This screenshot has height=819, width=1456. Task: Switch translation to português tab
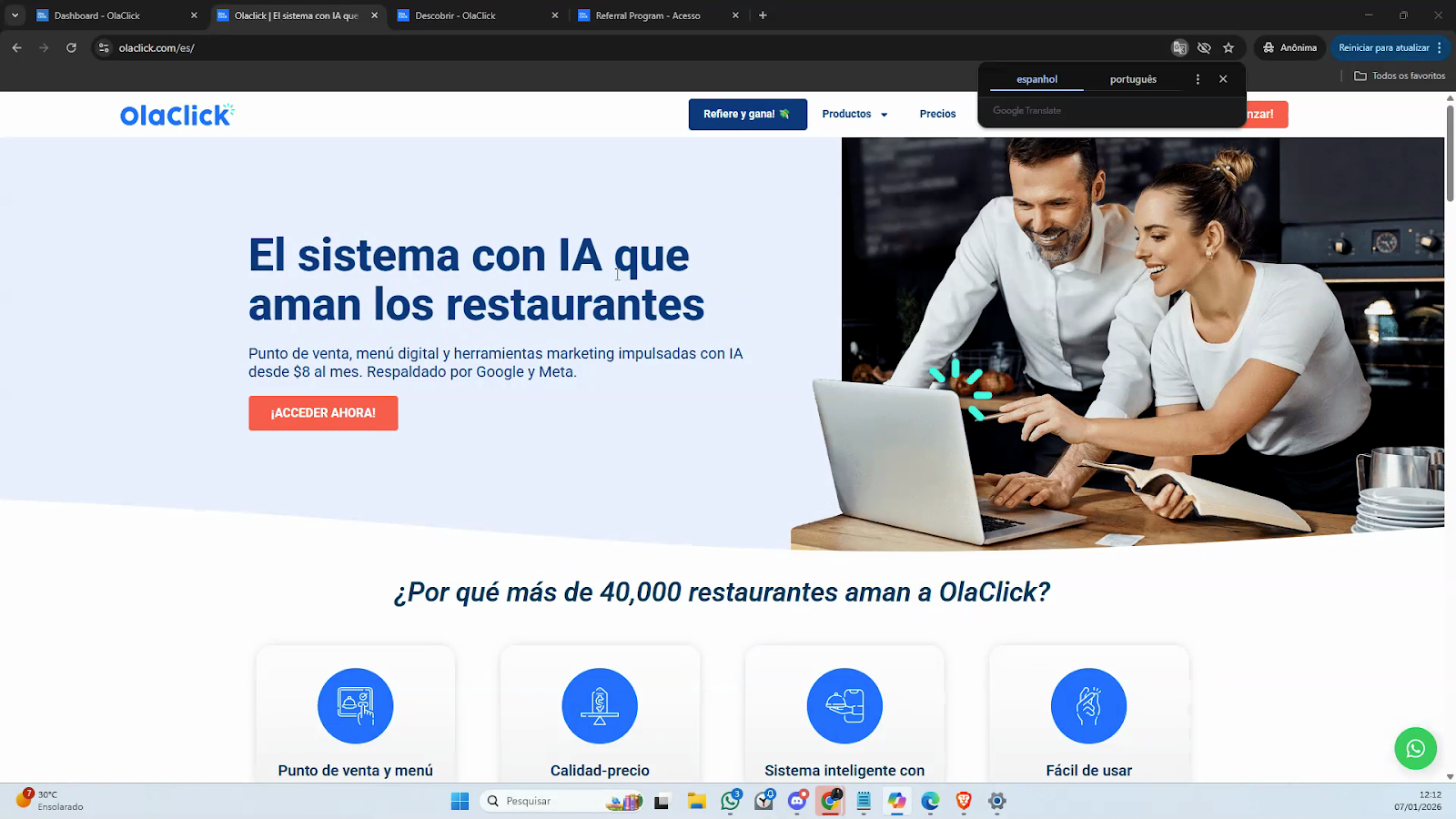[x=1133, y=79]
